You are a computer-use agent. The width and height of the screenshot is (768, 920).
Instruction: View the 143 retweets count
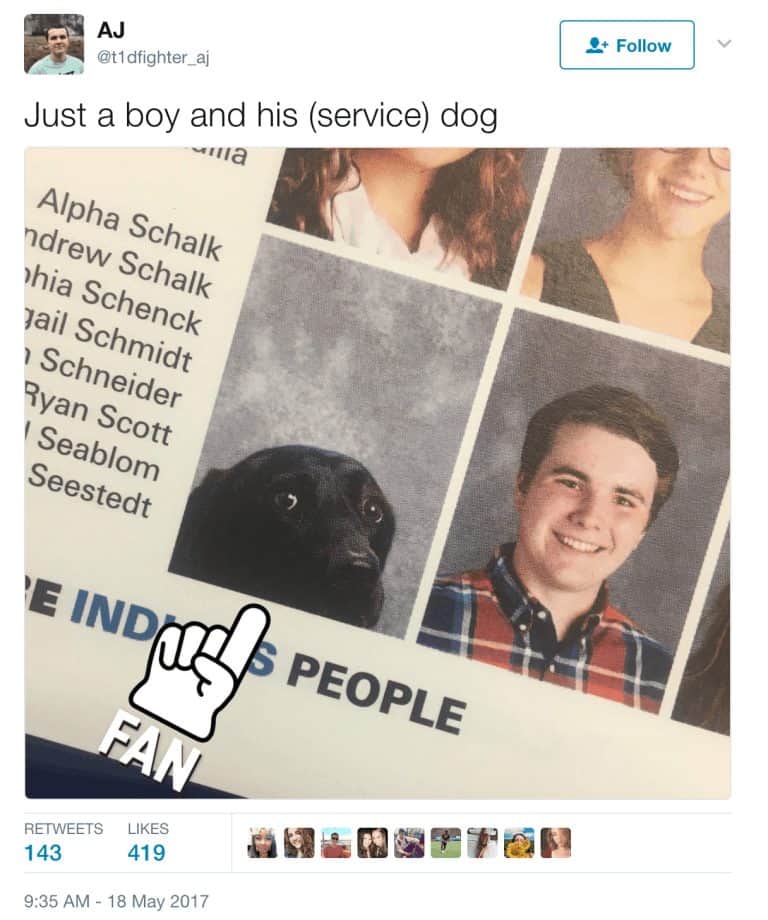(43, 853)
